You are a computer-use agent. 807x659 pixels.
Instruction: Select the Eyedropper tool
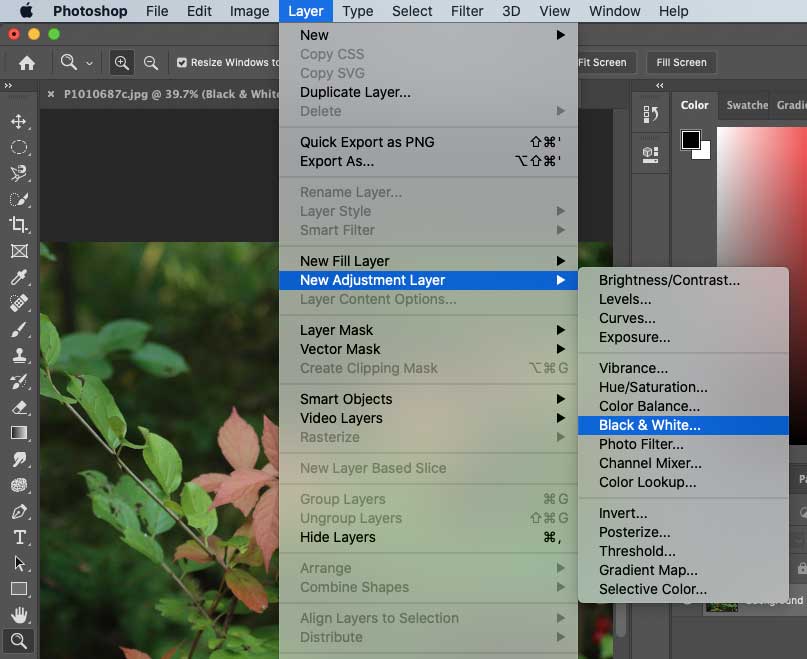tap(19, 277)
